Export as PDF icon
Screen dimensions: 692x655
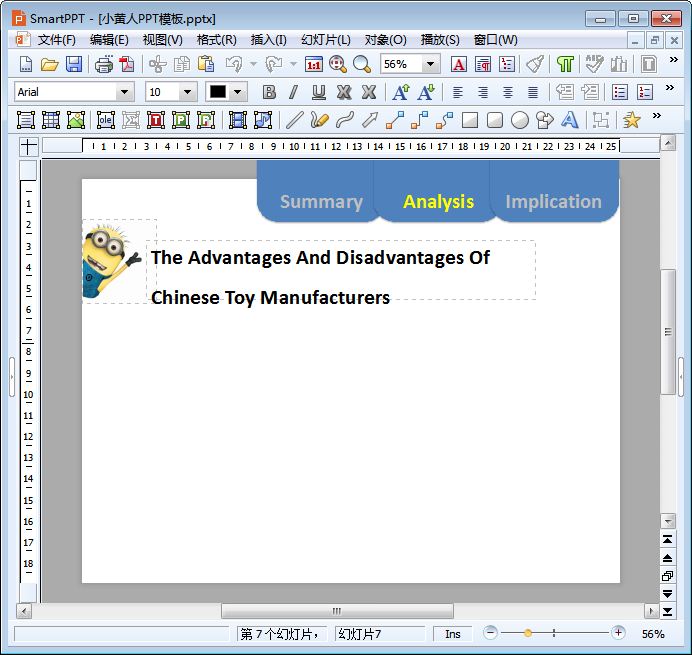(127, 64)
